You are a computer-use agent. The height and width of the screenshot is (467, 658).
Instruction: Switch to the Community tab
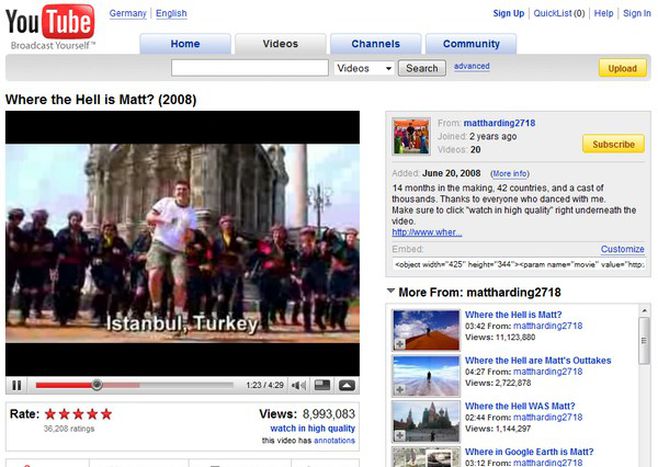pyautogui.click(x=471, y=44)
